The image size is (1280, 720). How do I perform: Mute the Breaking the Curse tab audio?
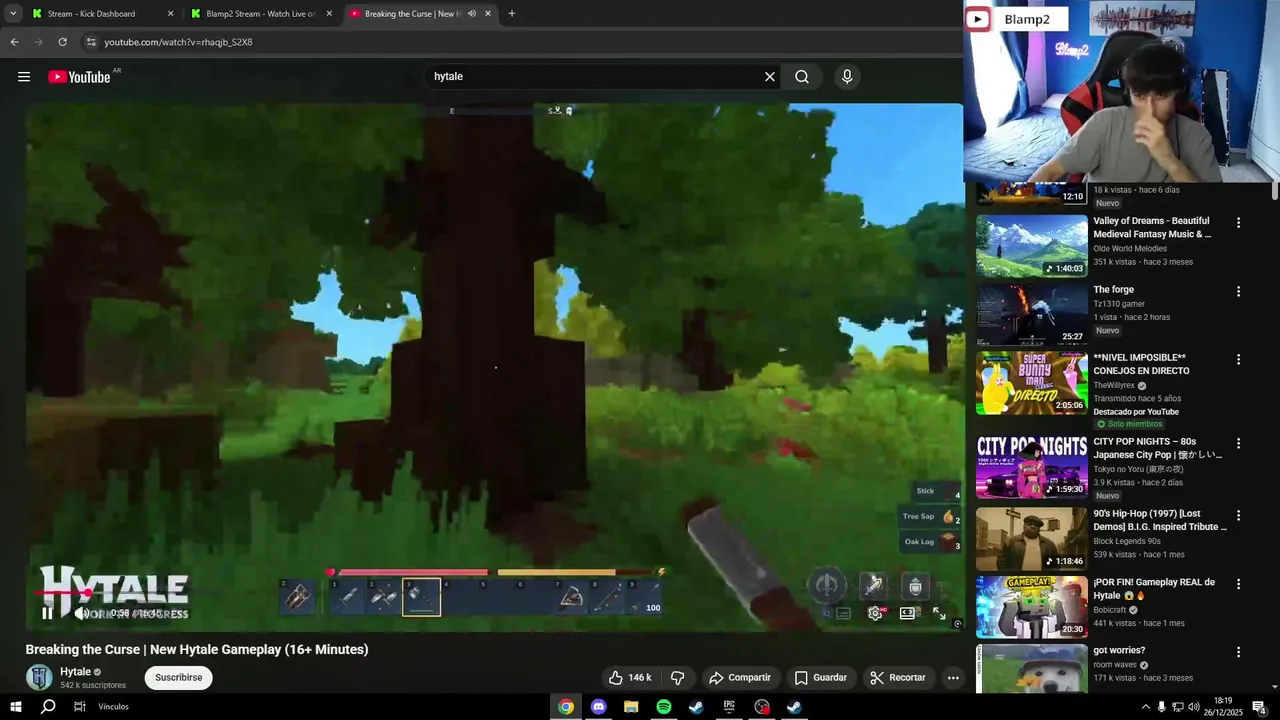[x=472, y=14]
